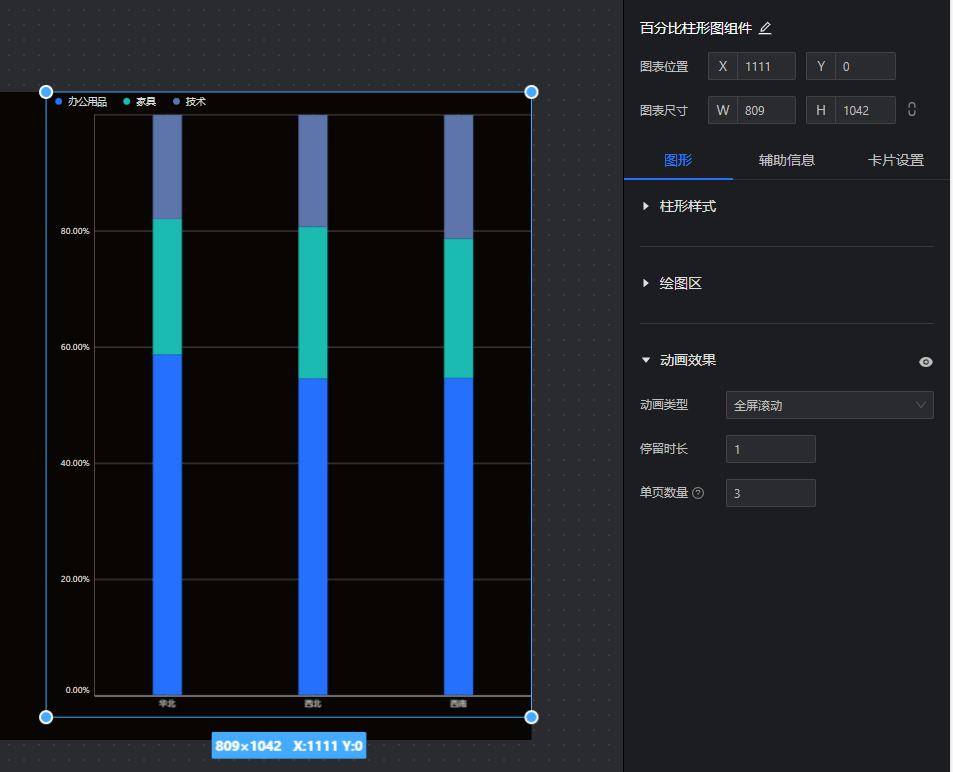953x772 pixels.
Task: Expand the 柱形样式 section
Action: (687, 207)
